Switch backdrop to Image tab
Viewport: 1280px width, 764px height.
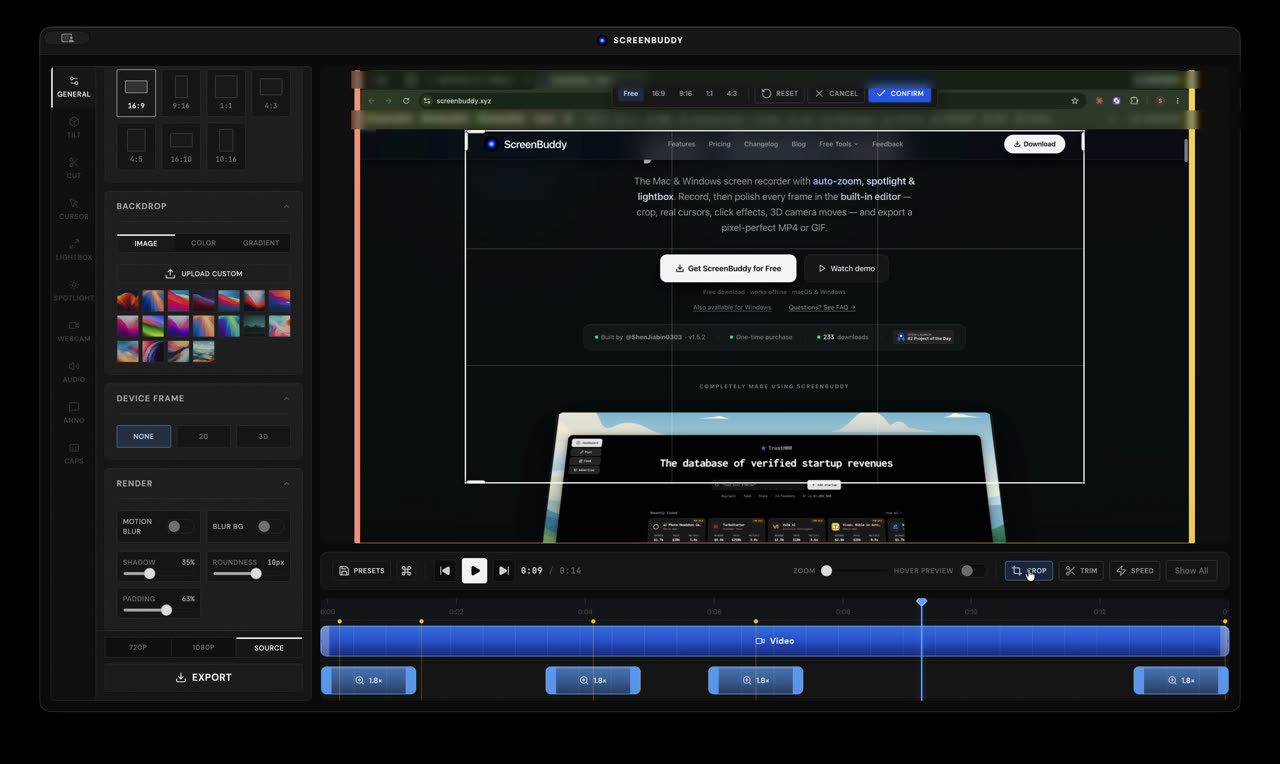point(146,243)
